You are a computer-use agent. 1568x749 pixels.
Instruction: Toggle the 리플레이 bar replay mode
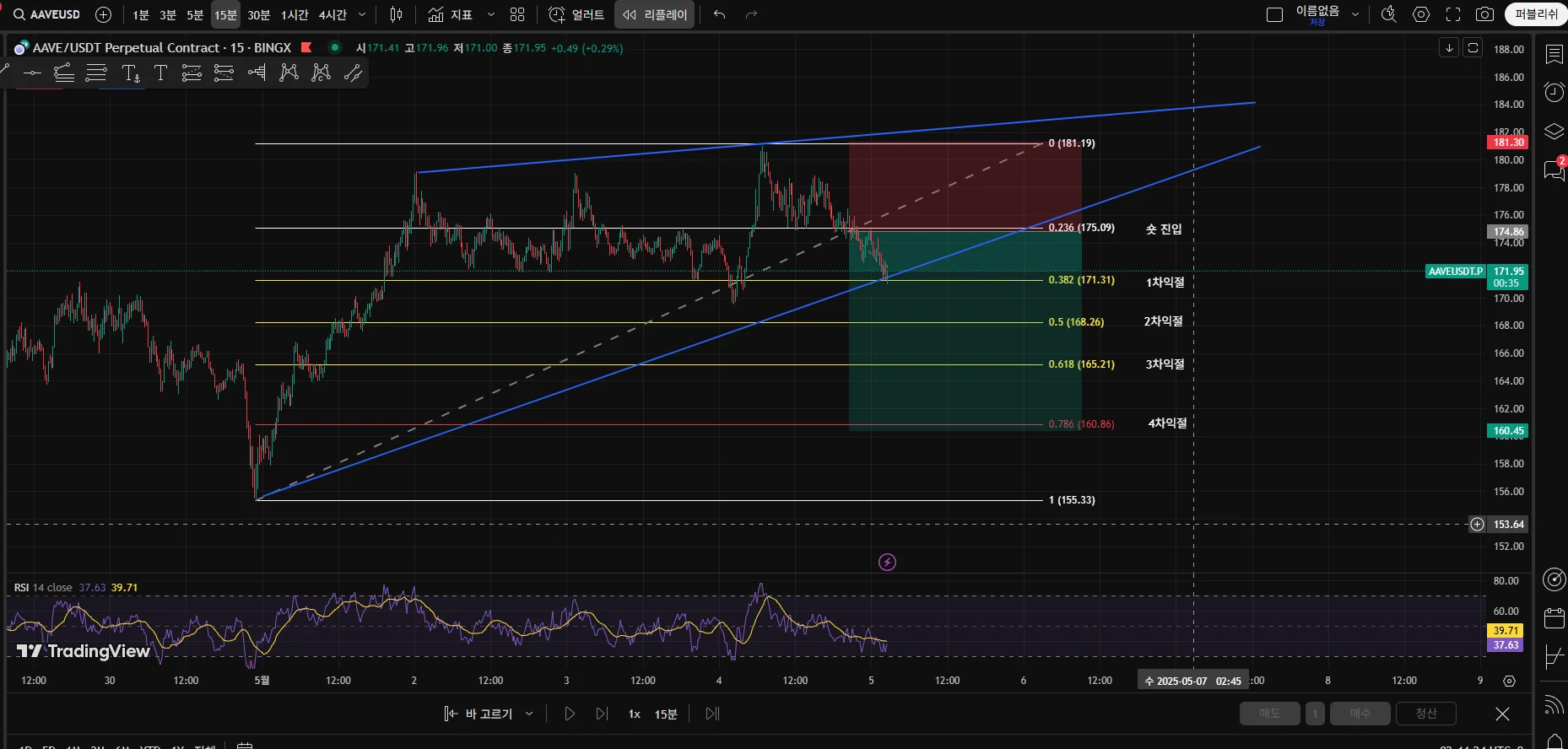pyautogui.click(x=655, y=14)
